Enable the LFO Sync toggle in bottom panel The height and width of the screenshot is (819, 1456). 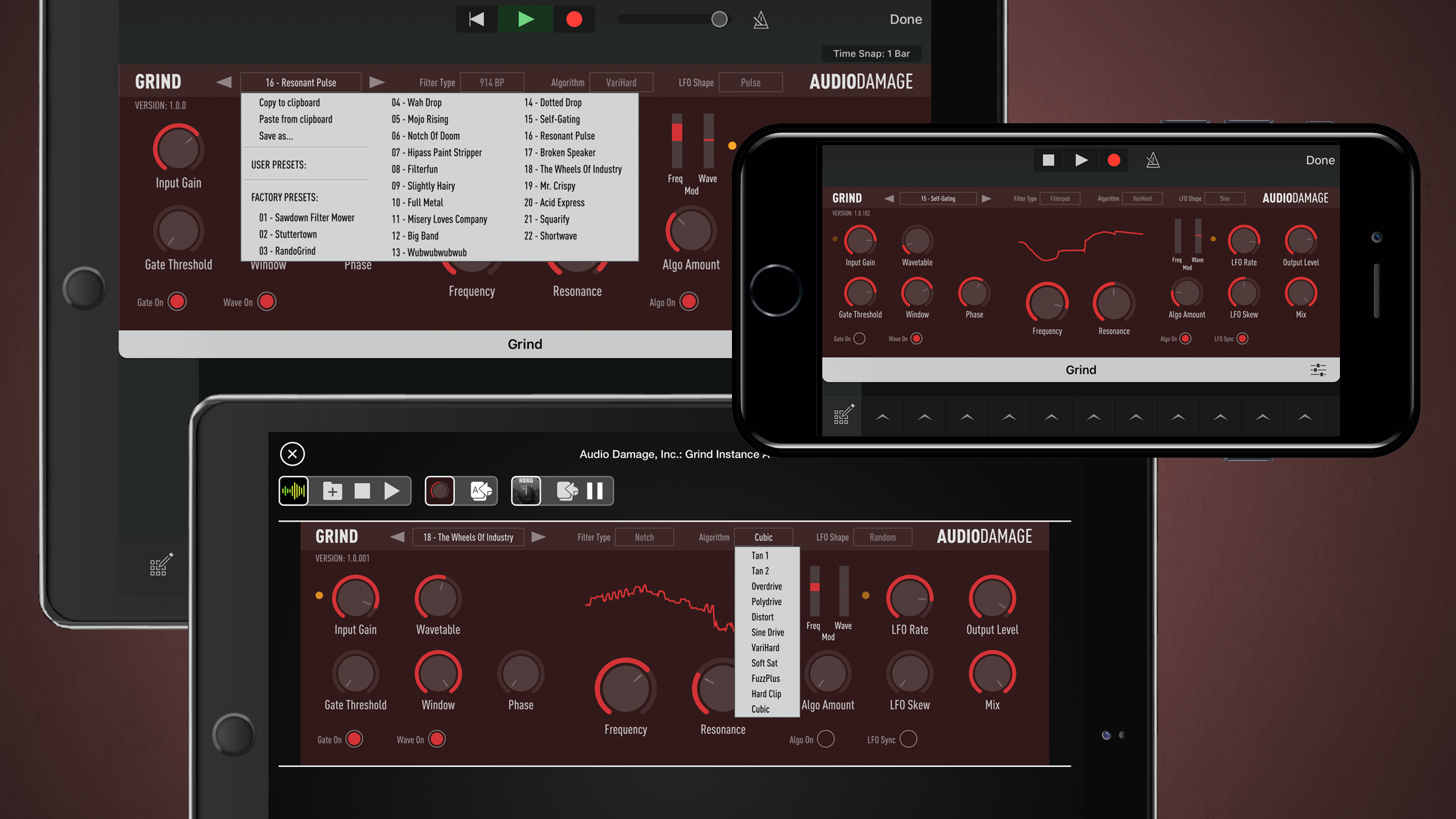(908, 739)
